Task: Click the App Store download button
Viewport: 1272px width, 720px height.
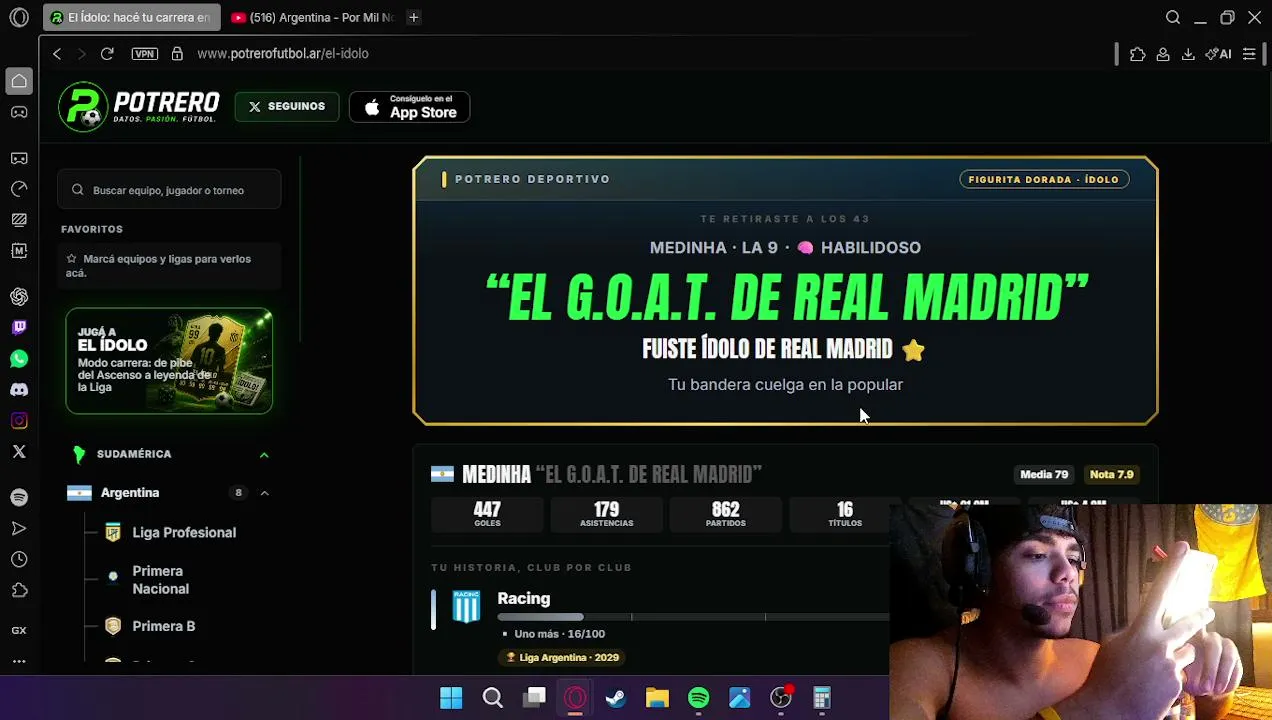Action: coord(409,107)
